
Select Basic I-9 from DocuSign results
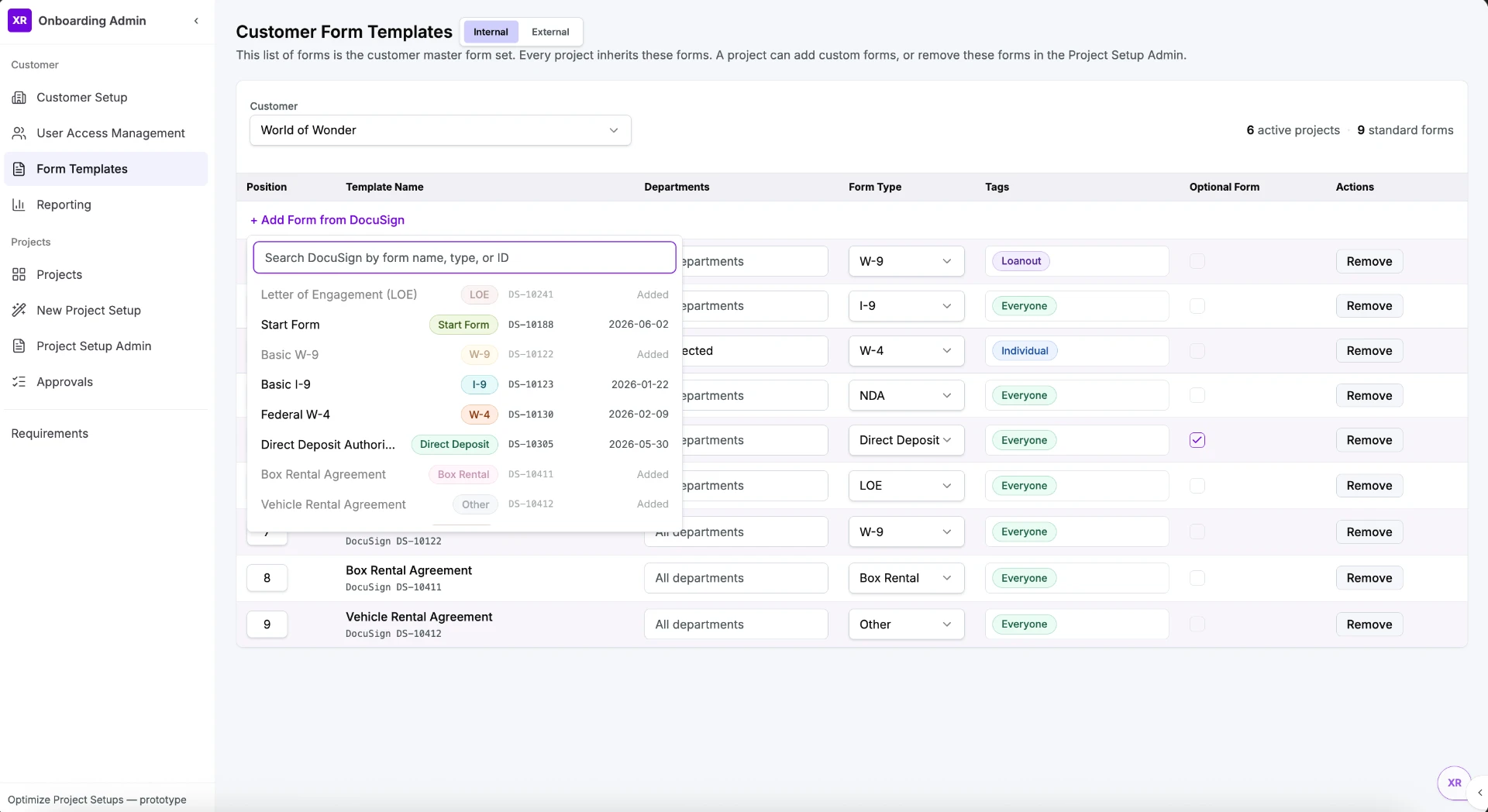[x=464, y=384]
